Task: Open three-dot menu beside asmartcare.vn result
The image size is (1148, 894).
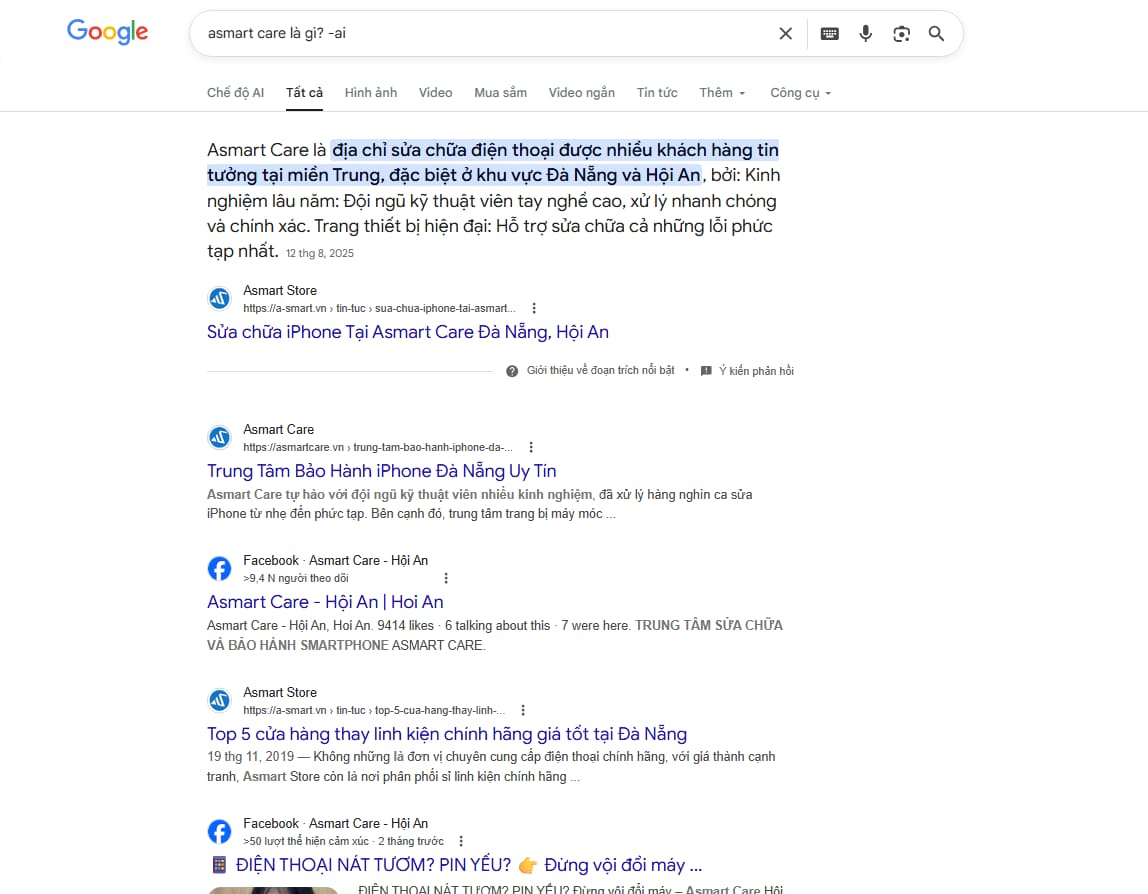Action: click(x=531, y=447)
